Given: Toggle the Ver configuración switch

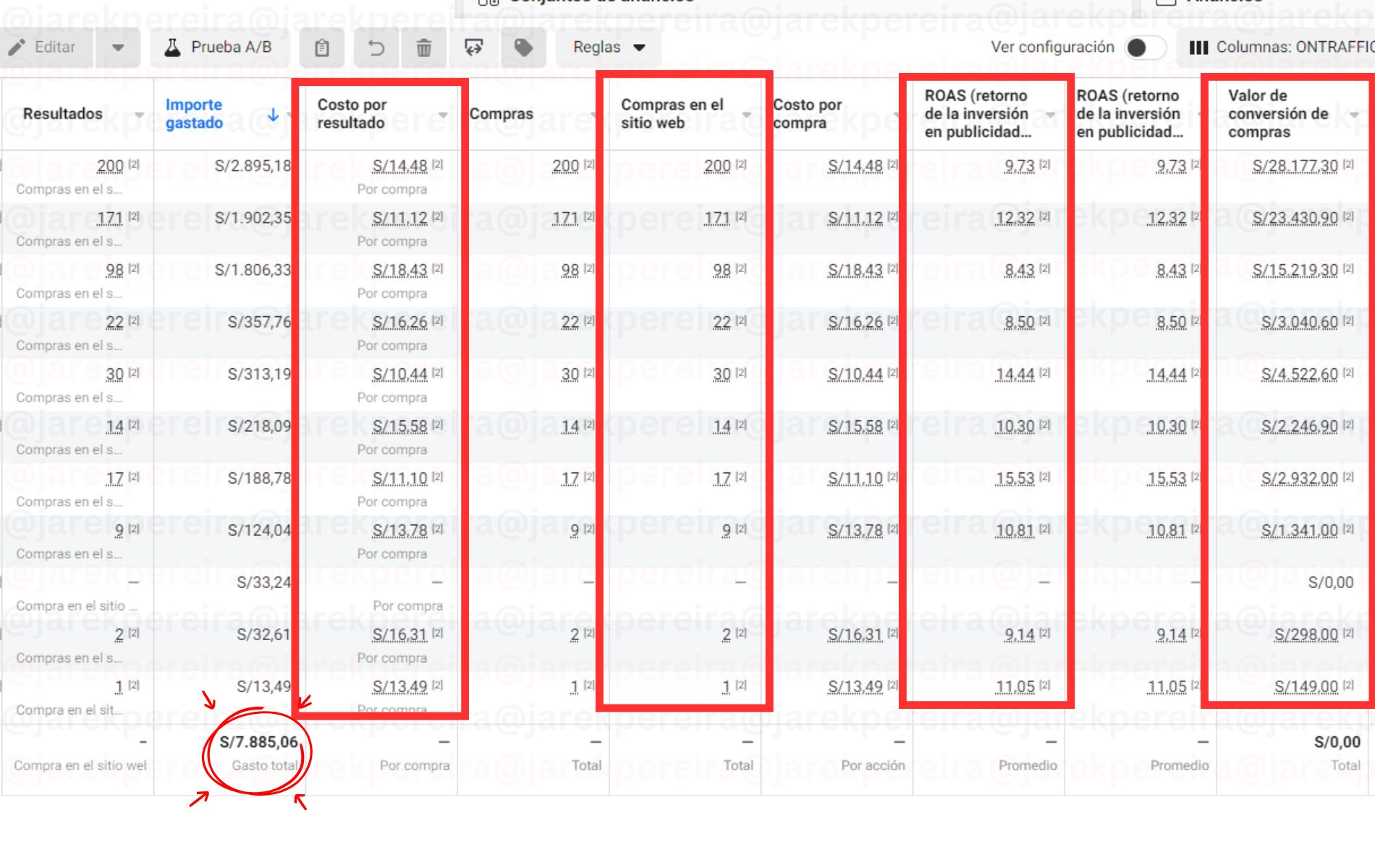Looking at the screenshot, I should click(1145, 48).
